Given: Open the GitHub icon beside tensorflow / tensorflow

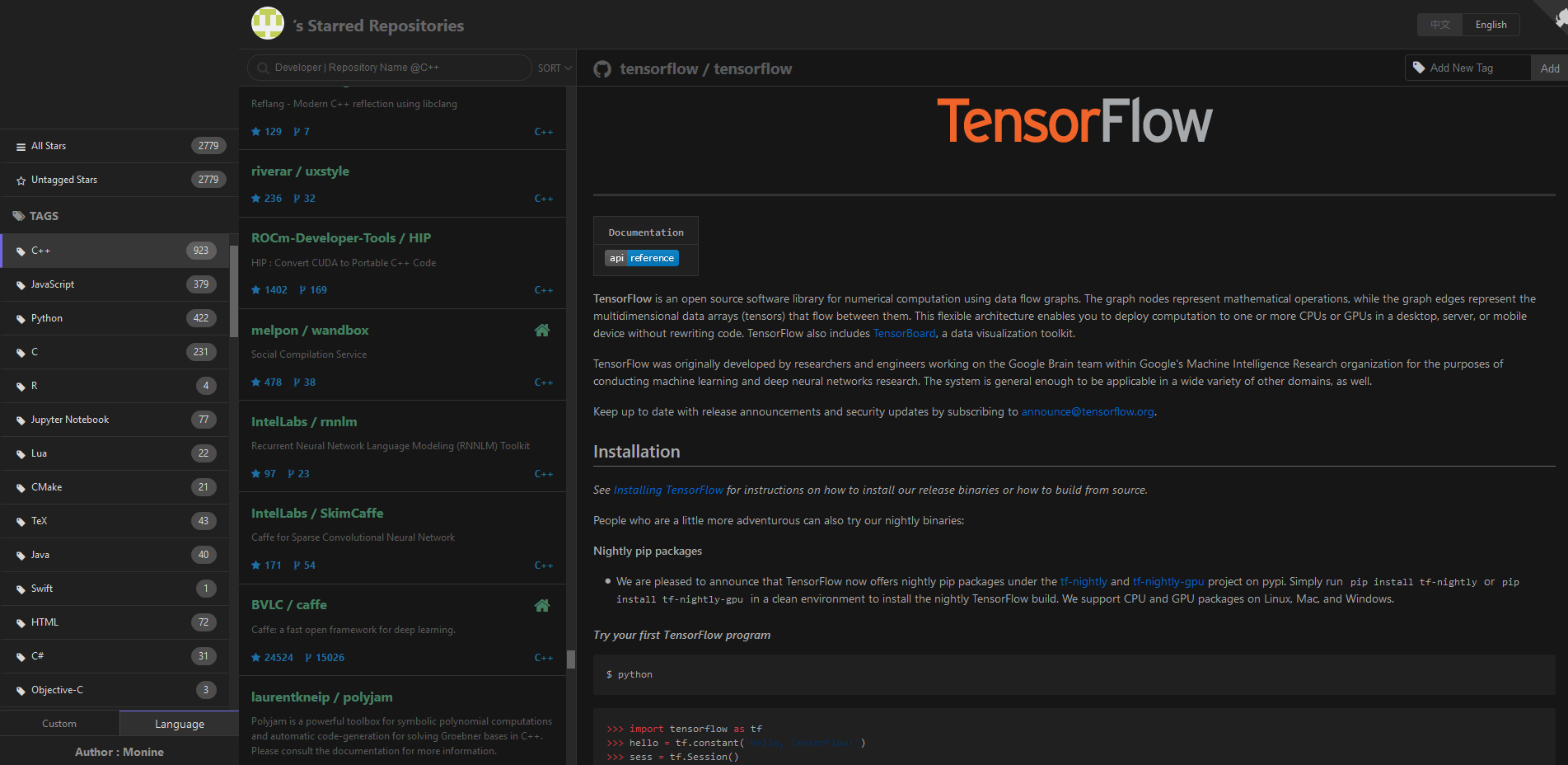Looking at the screenshot, I should tap(602, 69).
